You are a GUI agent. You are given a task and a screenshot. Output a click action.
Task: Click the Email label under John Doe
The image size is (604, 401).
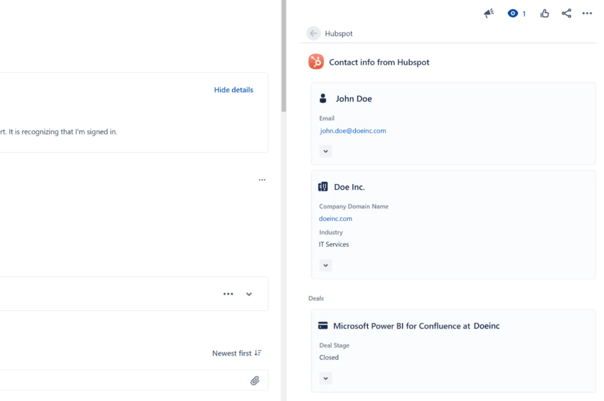pyautogui.click(x=326, y=118)
